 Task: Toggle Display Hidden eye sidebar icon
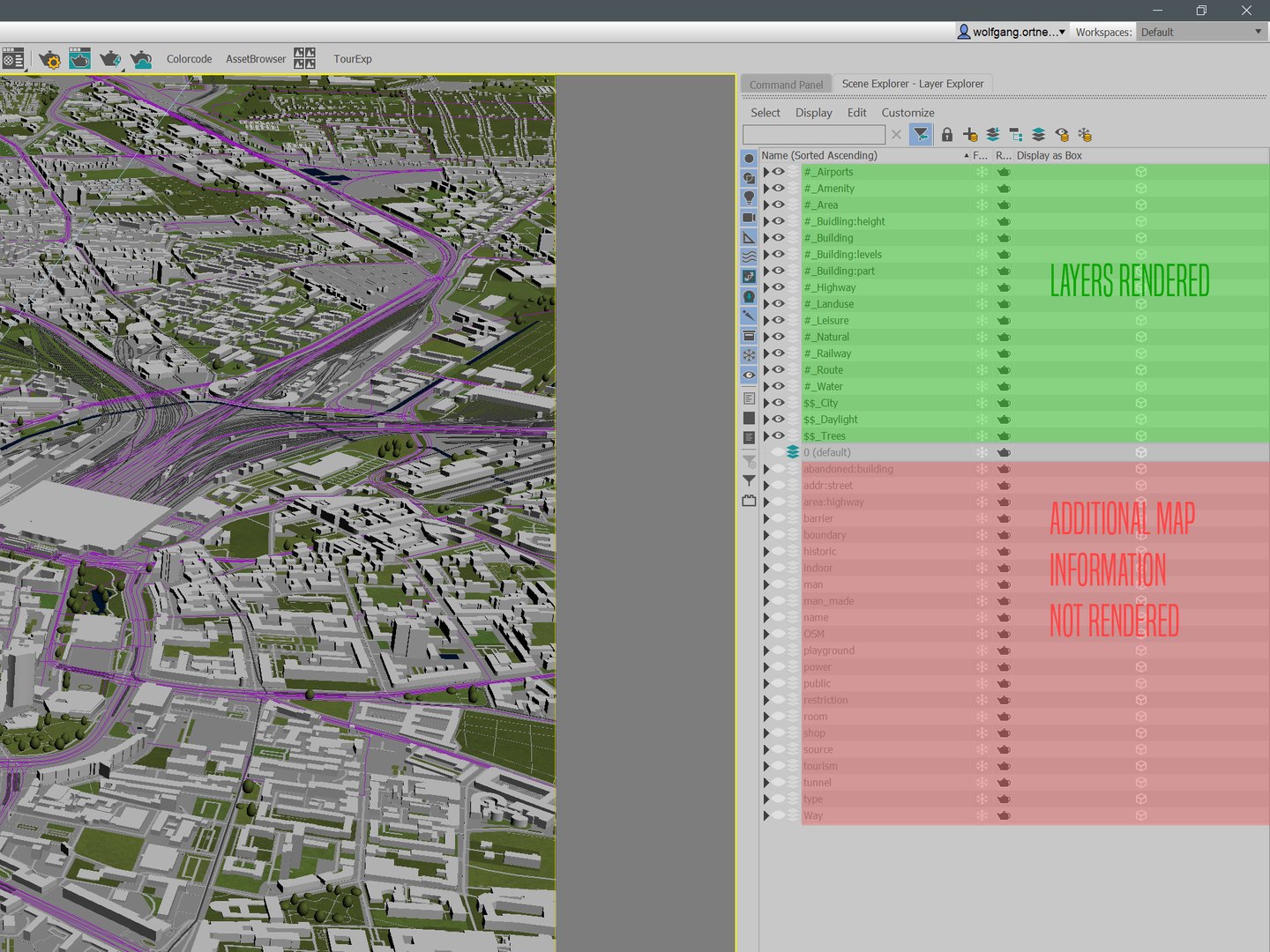point(749,375)
